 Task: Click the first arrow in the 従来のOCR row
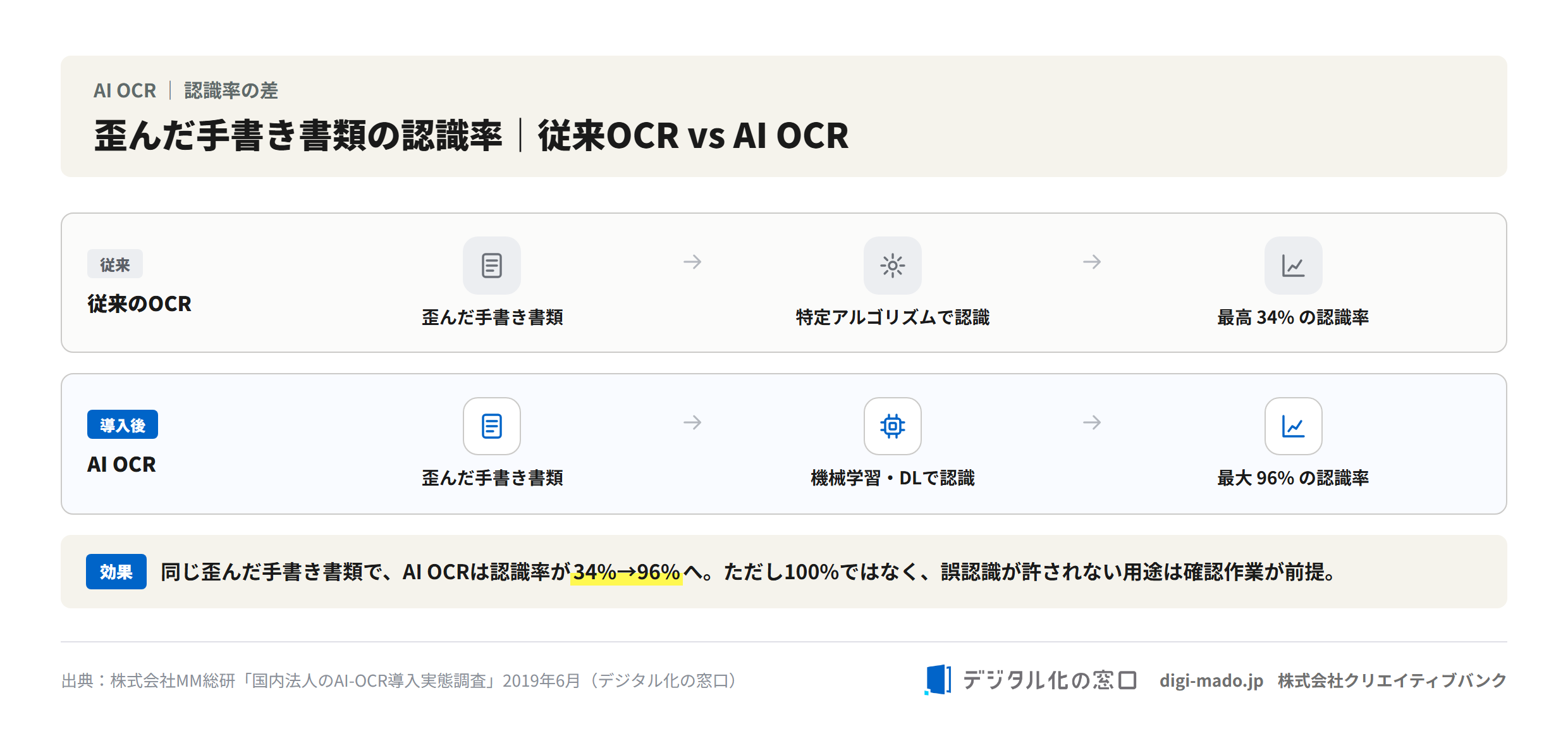pos(692,262)
